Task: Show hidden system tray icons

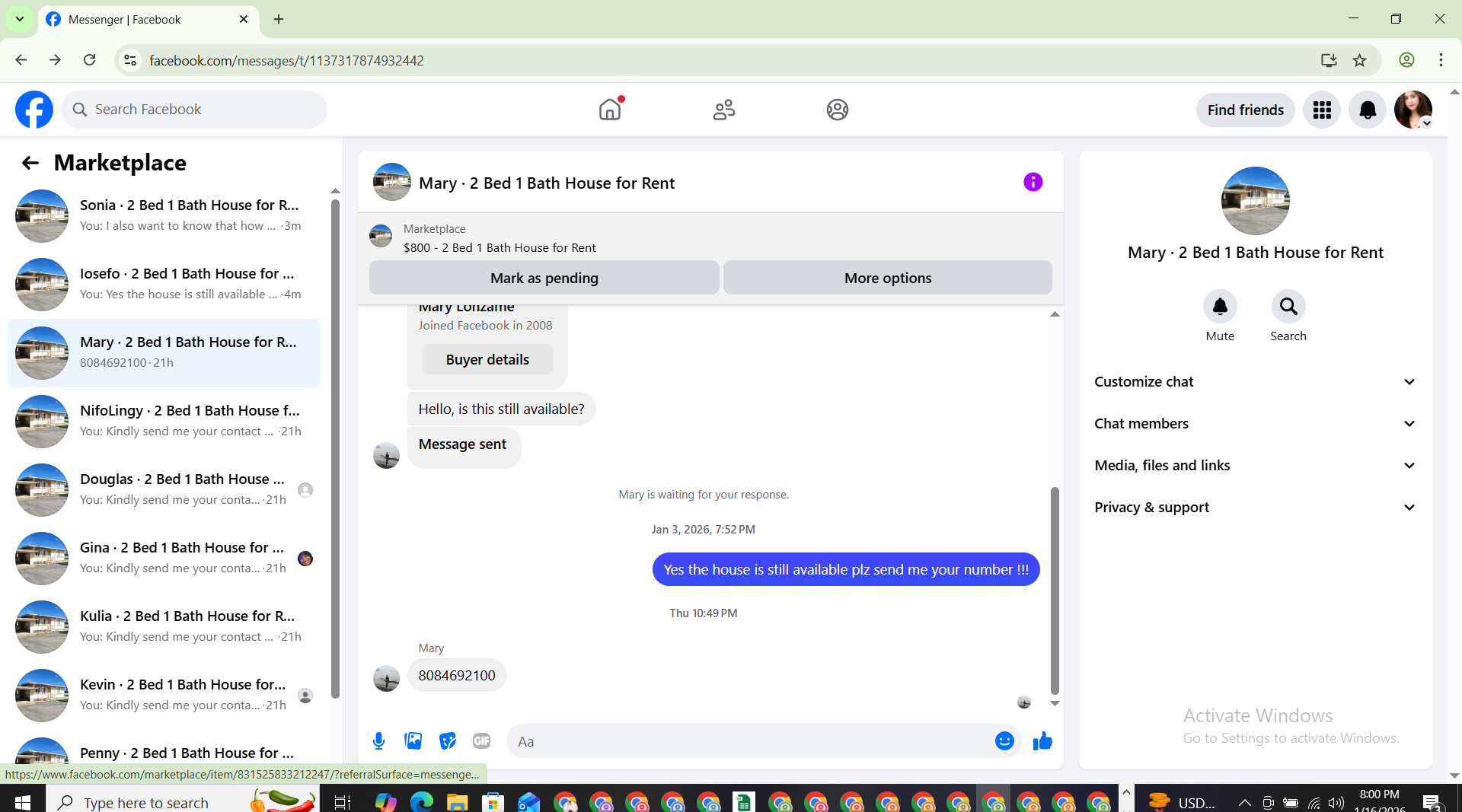Action: click(x=1244, y=802)
